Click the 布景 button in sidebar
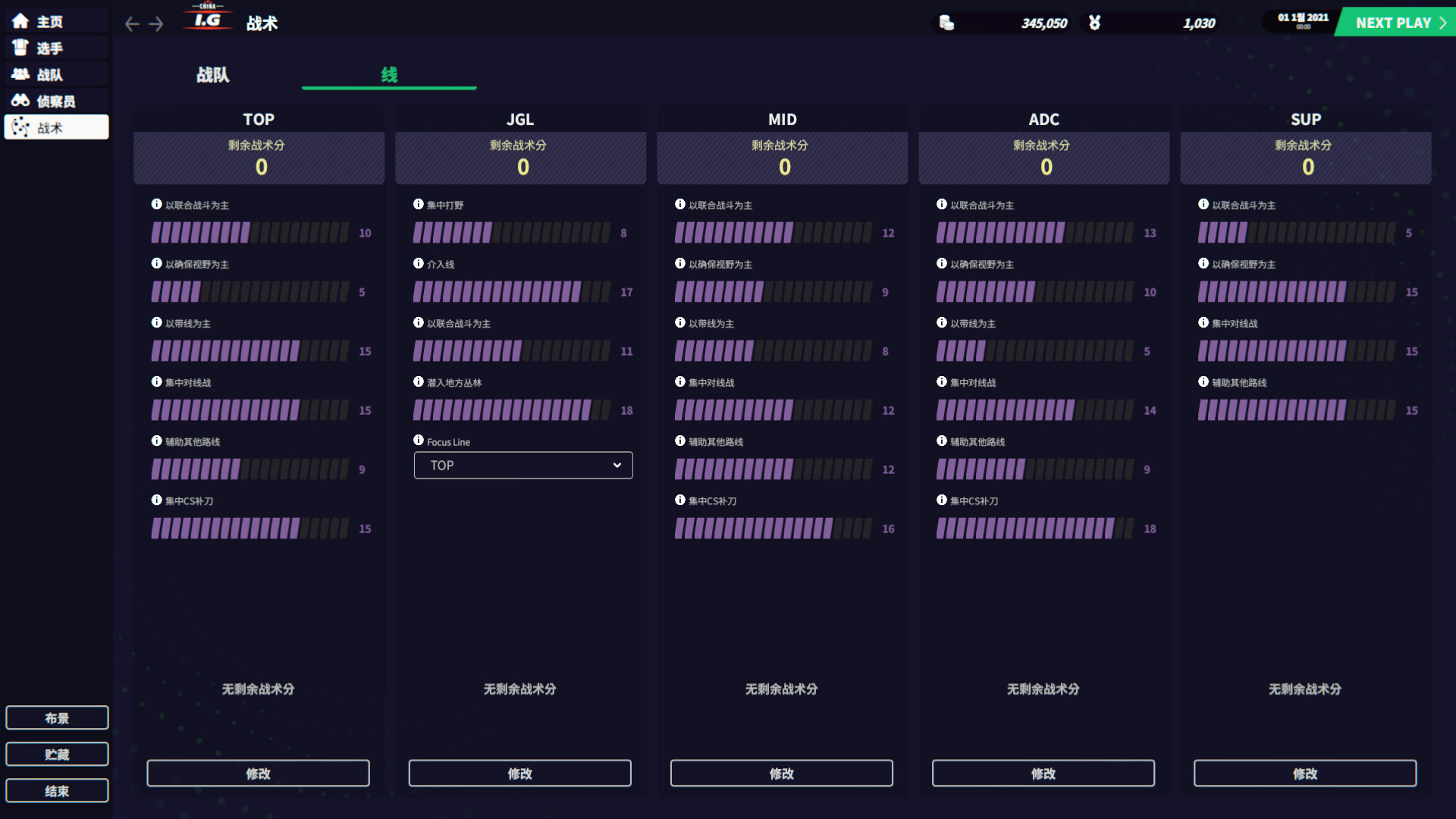1456x819 pixels. tap(57, 717)
